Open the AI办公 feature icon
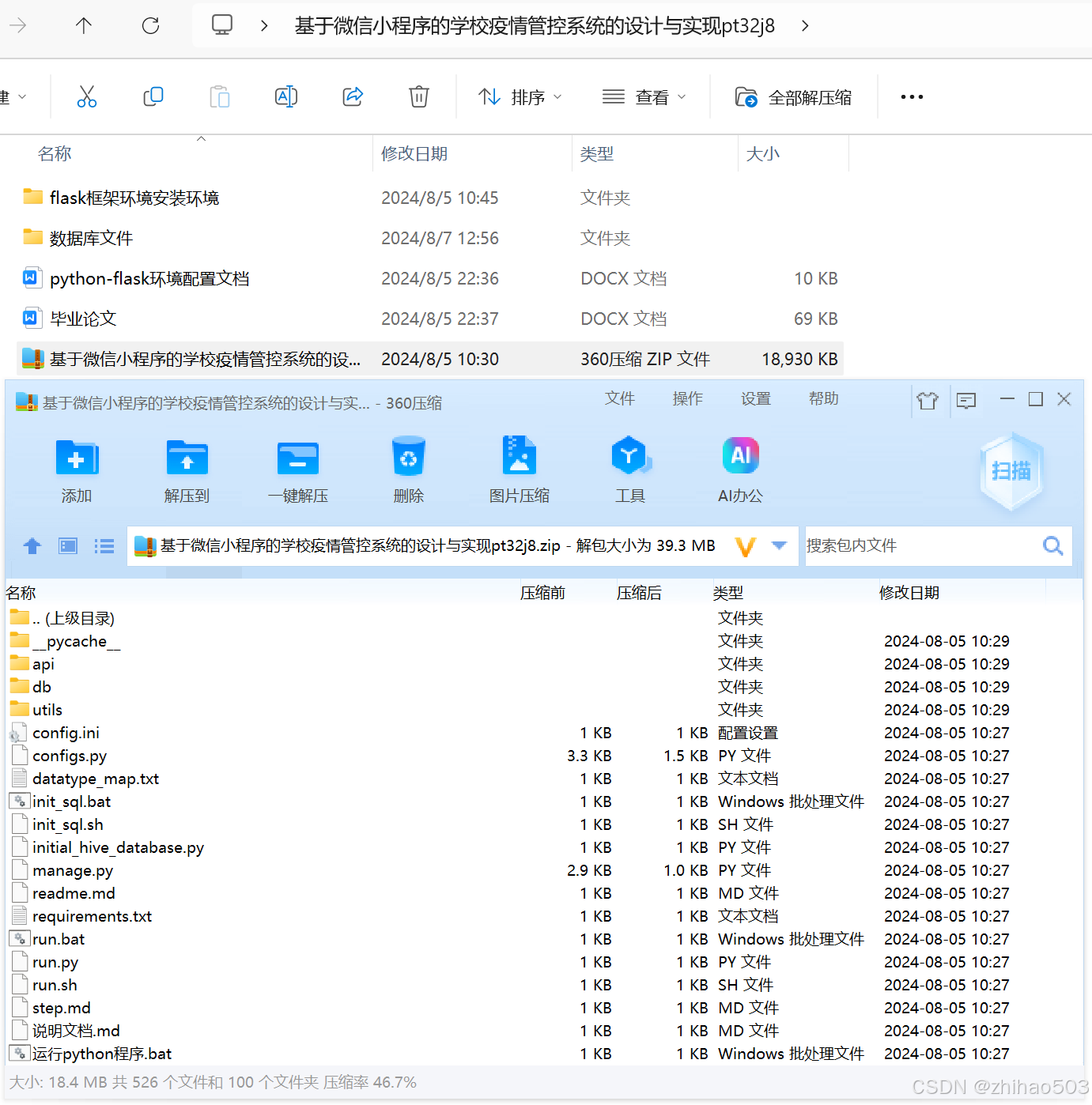 click(740, 470)
